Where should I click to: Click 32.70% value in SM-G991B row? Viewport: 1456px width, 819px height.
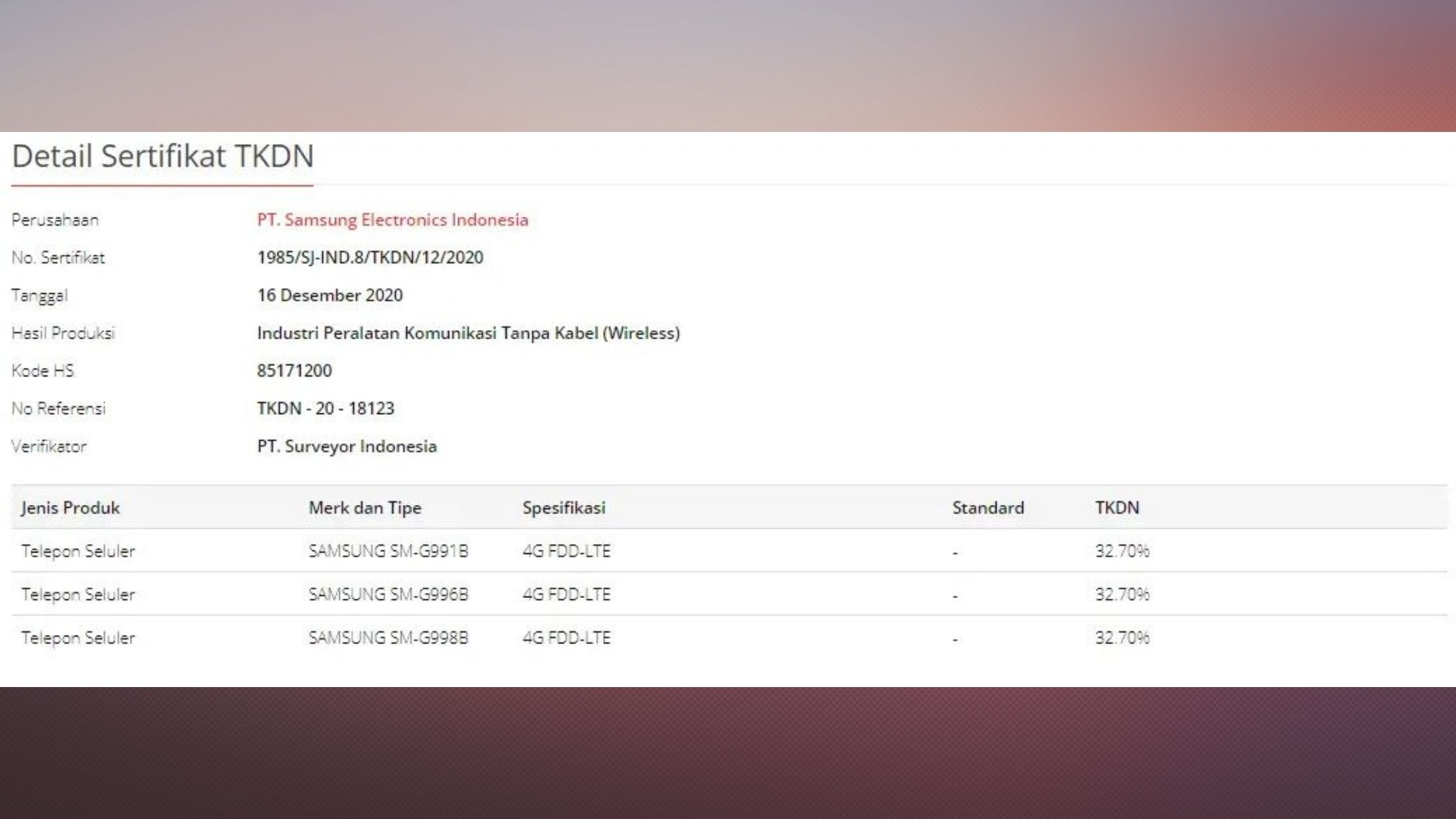[x=1122, y=551]
